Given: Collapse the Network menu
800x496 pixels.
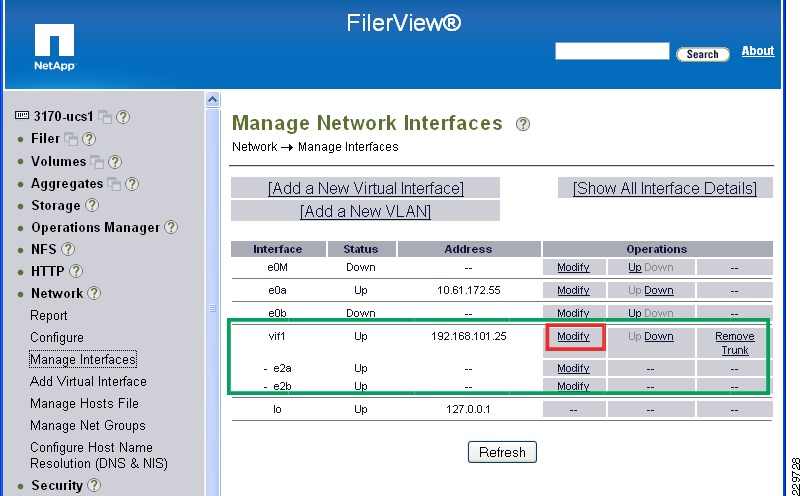Looking at the screenshot, I should [x=57, y=293].
